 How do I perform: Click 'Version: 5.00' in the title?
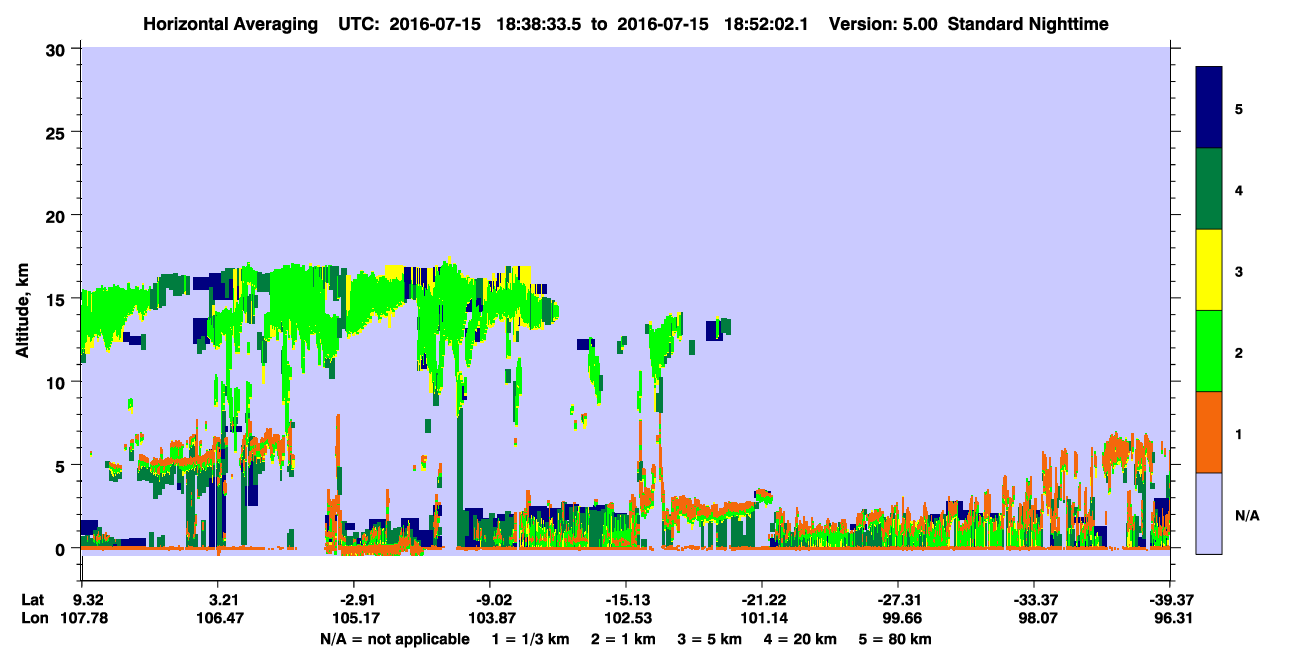point(883,23)
